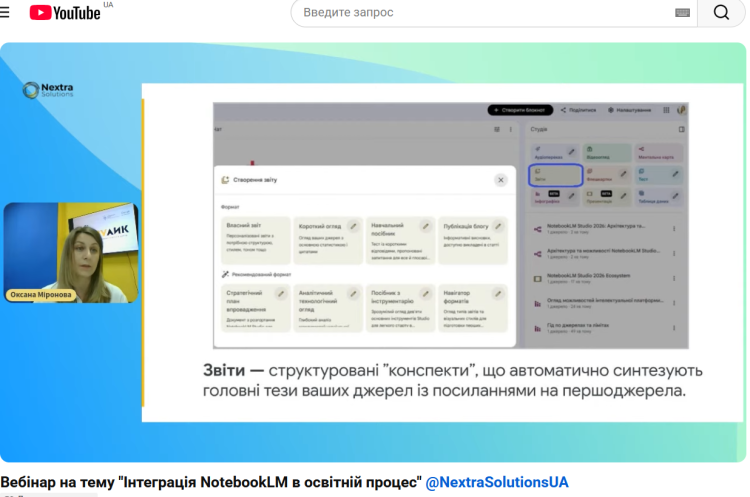Open the highlighted 'Звіти' studio tile

click(555, 175)
